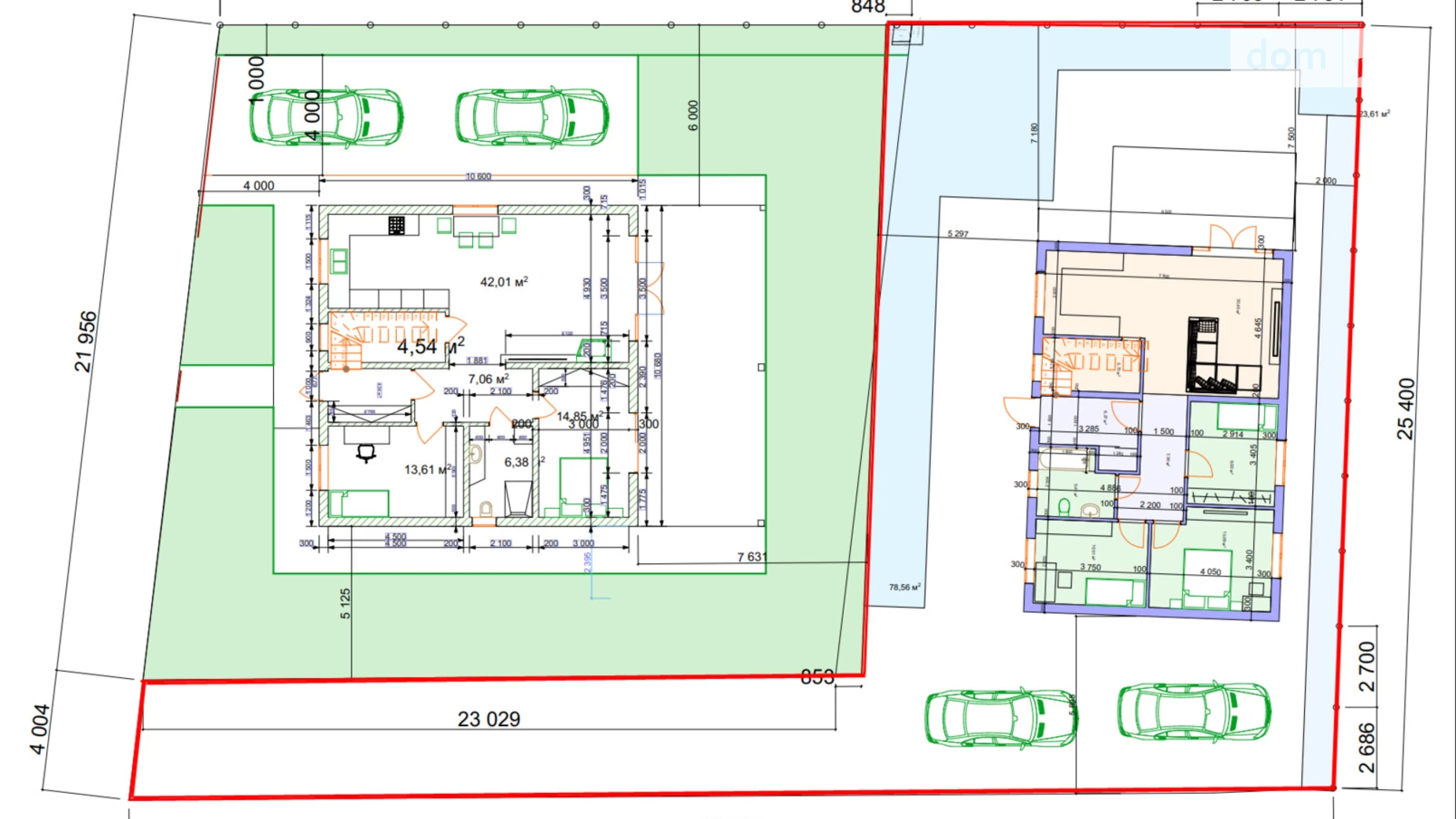Select the 21 956 boundary dimension label
This screenshot has width=1456, height=819.
(x=87, y=341)
